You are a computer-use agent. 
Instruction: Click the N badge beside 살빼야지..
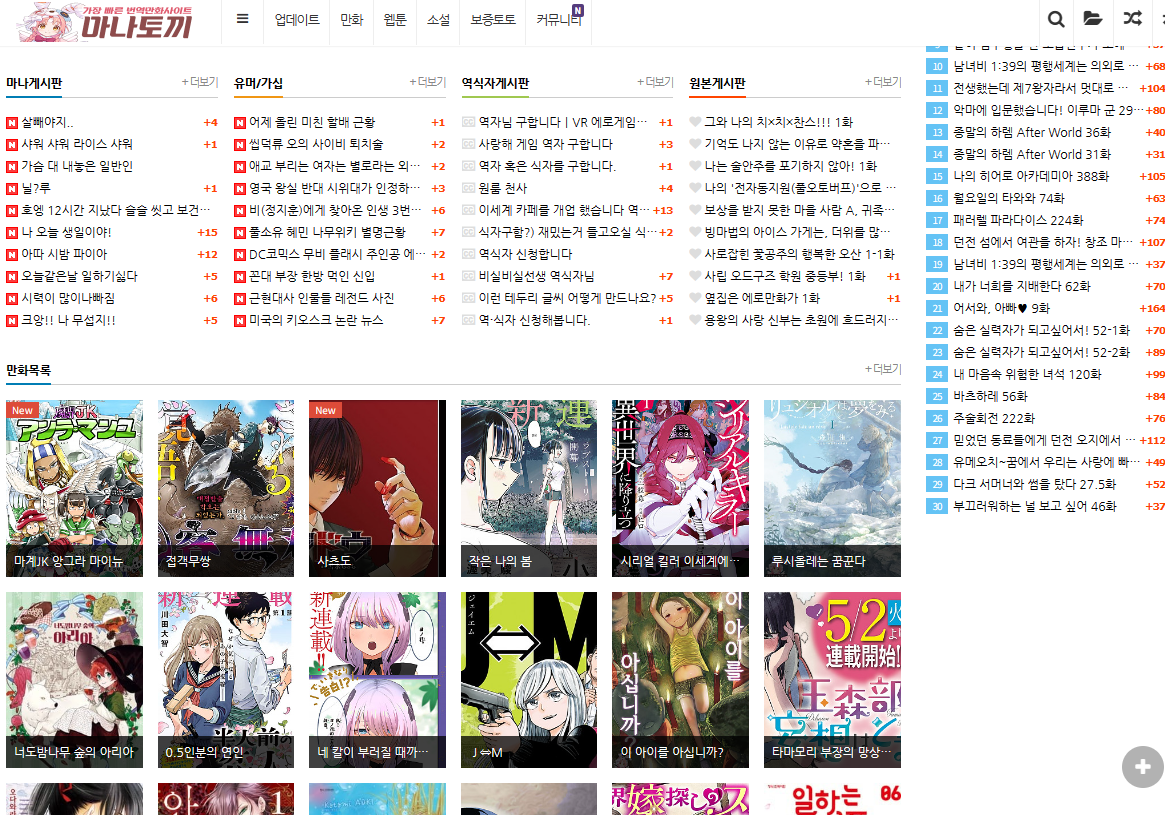12,123
